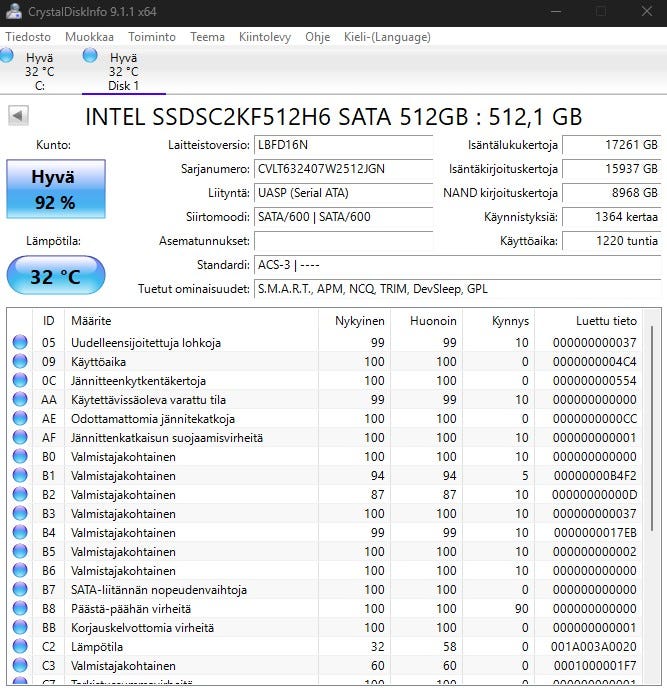
Task: Open the Teema menu
Action: [x=207, y=37]
